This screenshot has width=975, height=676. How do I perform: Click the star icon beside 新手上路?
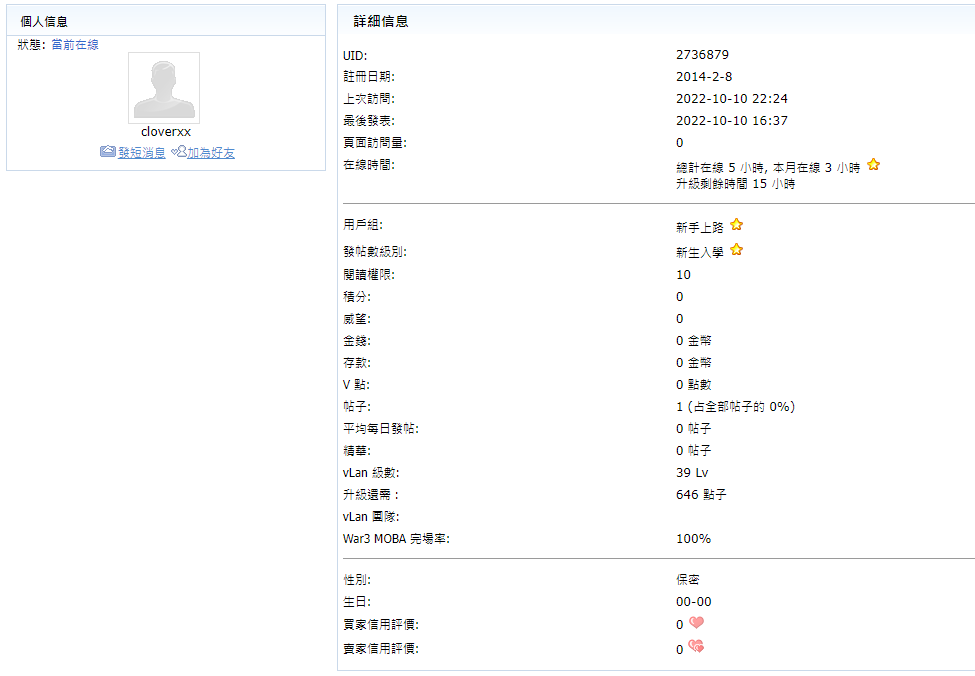(x=737, y=225)
